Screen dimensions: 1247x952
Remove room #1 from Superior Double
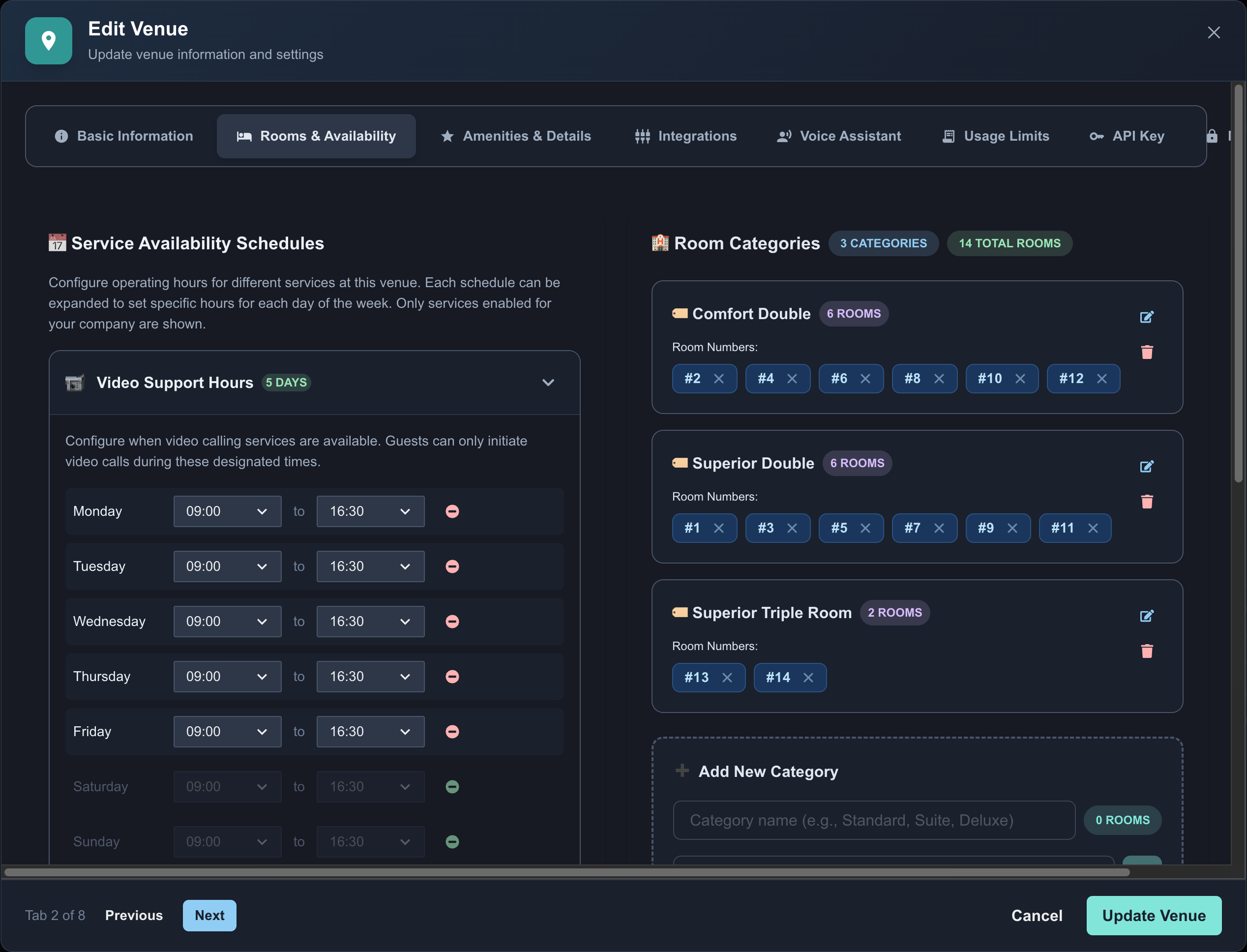pyautogui.click(x=718, y=528)
